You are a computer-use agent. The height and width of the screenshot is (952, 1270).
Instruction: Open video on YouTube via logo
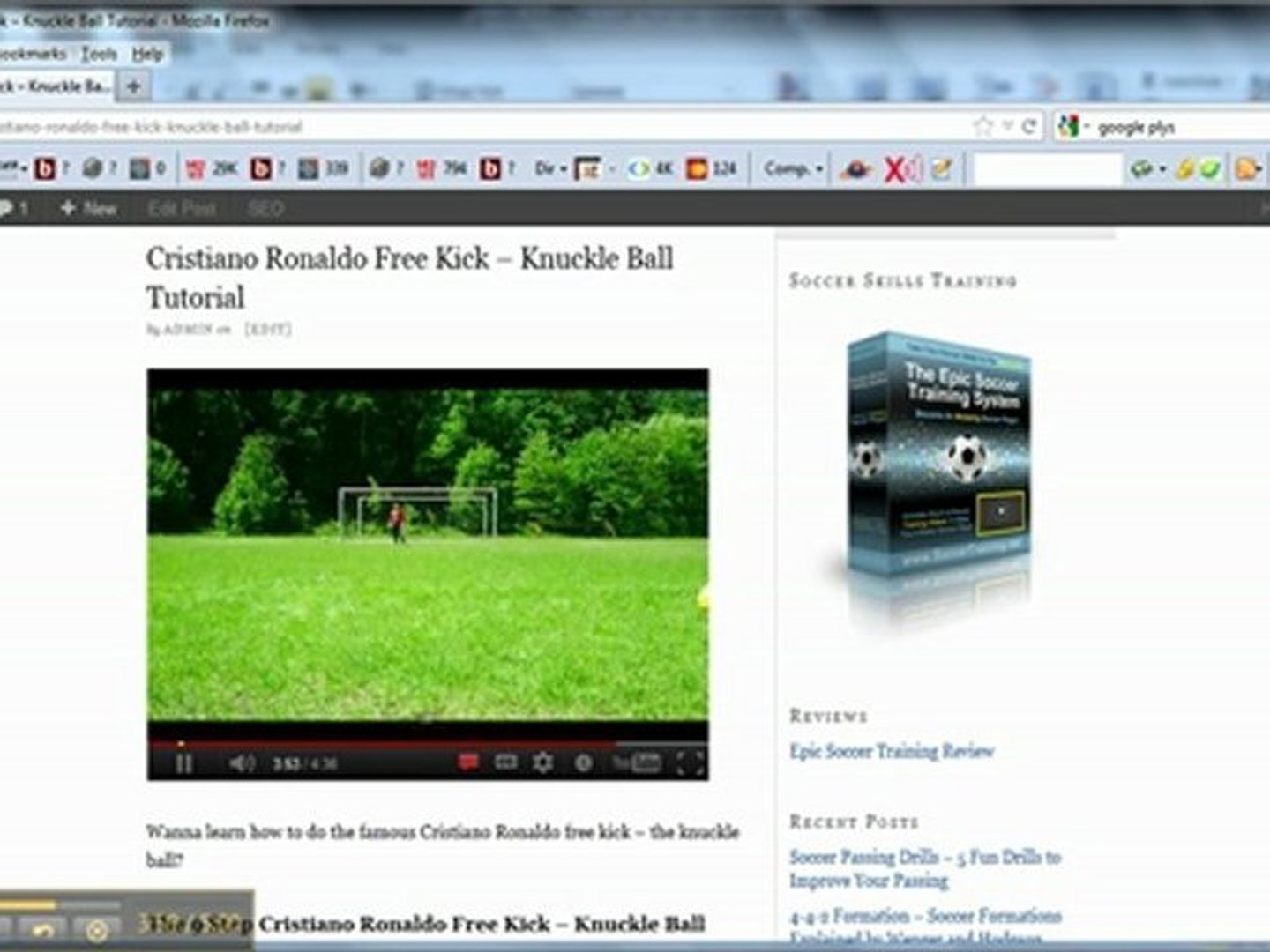tap(637, 763)
